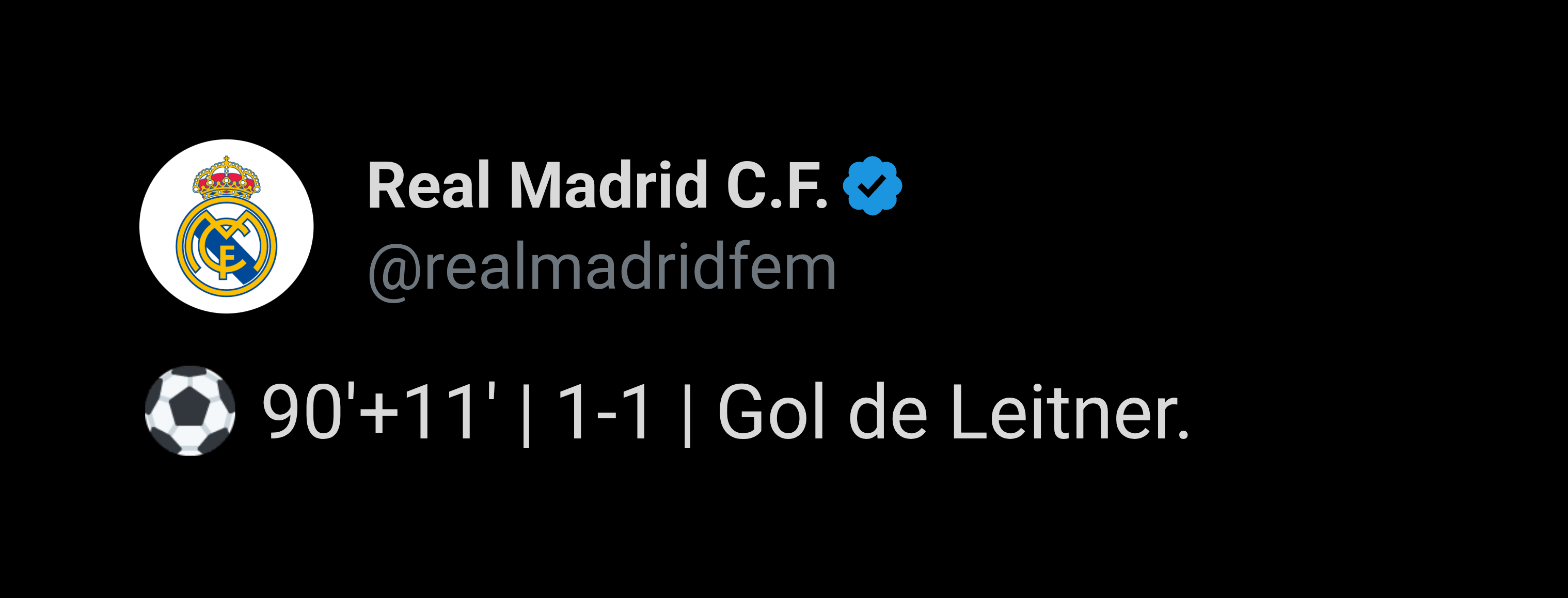
Task: Visit the @realmadridfem handle
Action: [602, 268]
